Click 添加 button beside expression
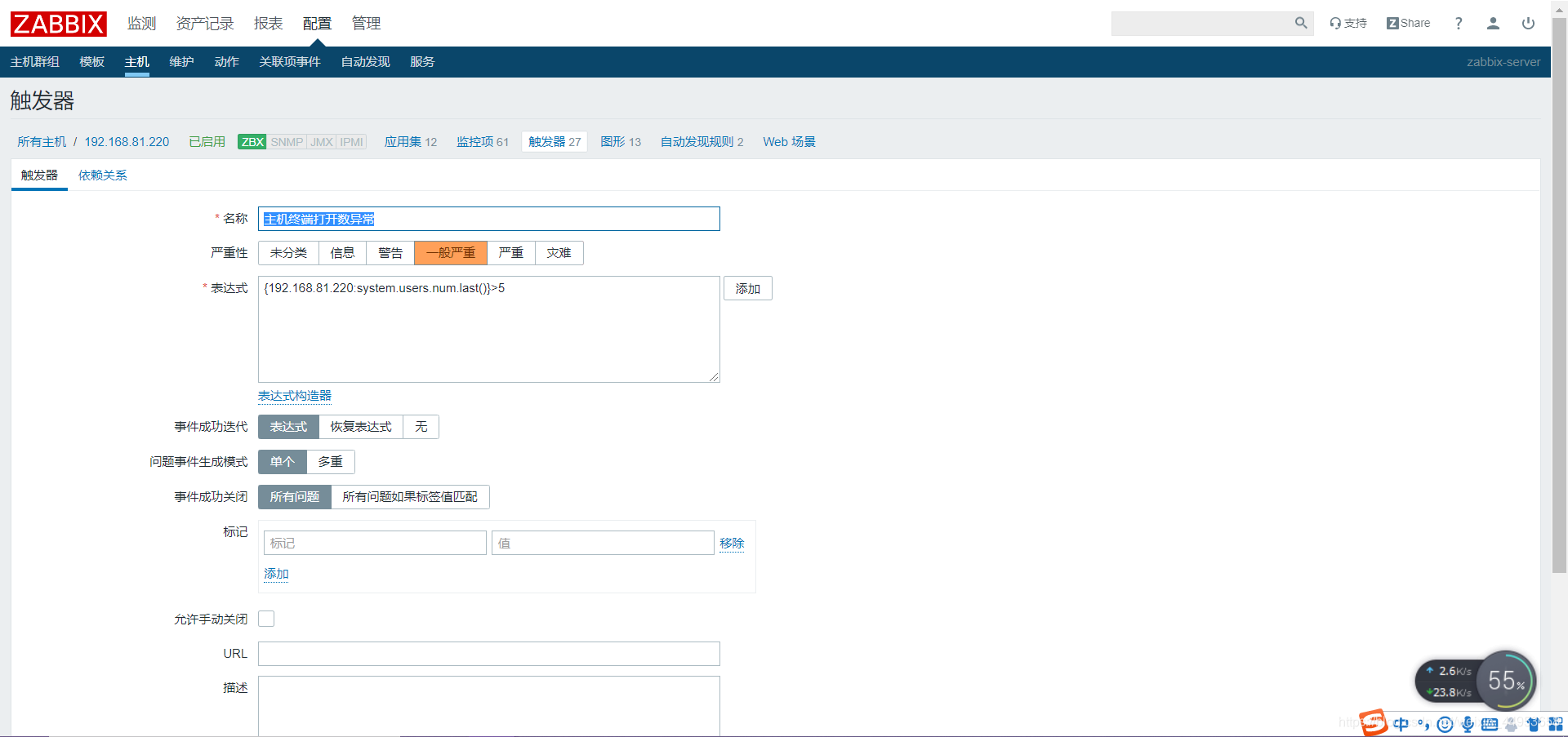Viewport: 1568px width, 737px height. tap(747, 289)
